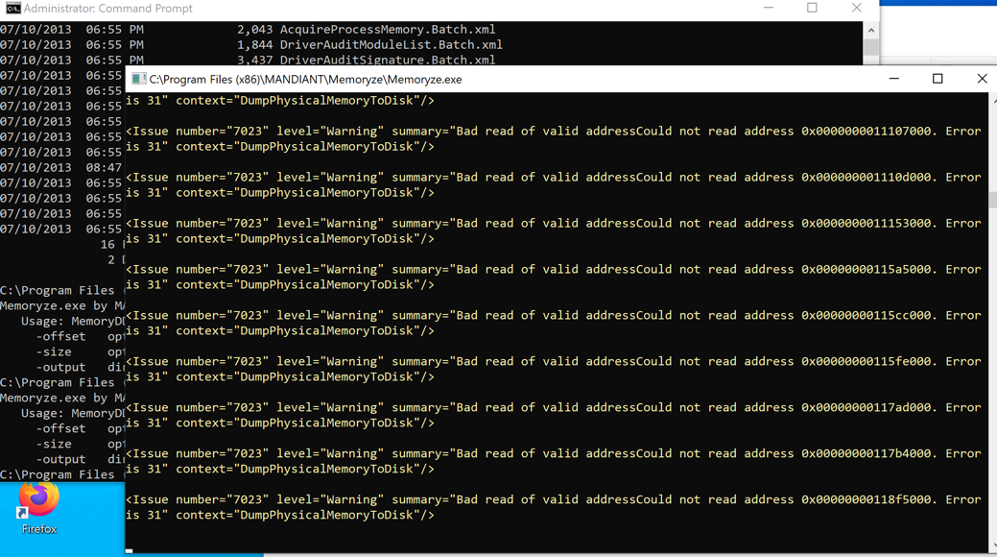Click the Command Prompt scrollbar thumb
Screen dimensions: 998x558
point(871,47)
